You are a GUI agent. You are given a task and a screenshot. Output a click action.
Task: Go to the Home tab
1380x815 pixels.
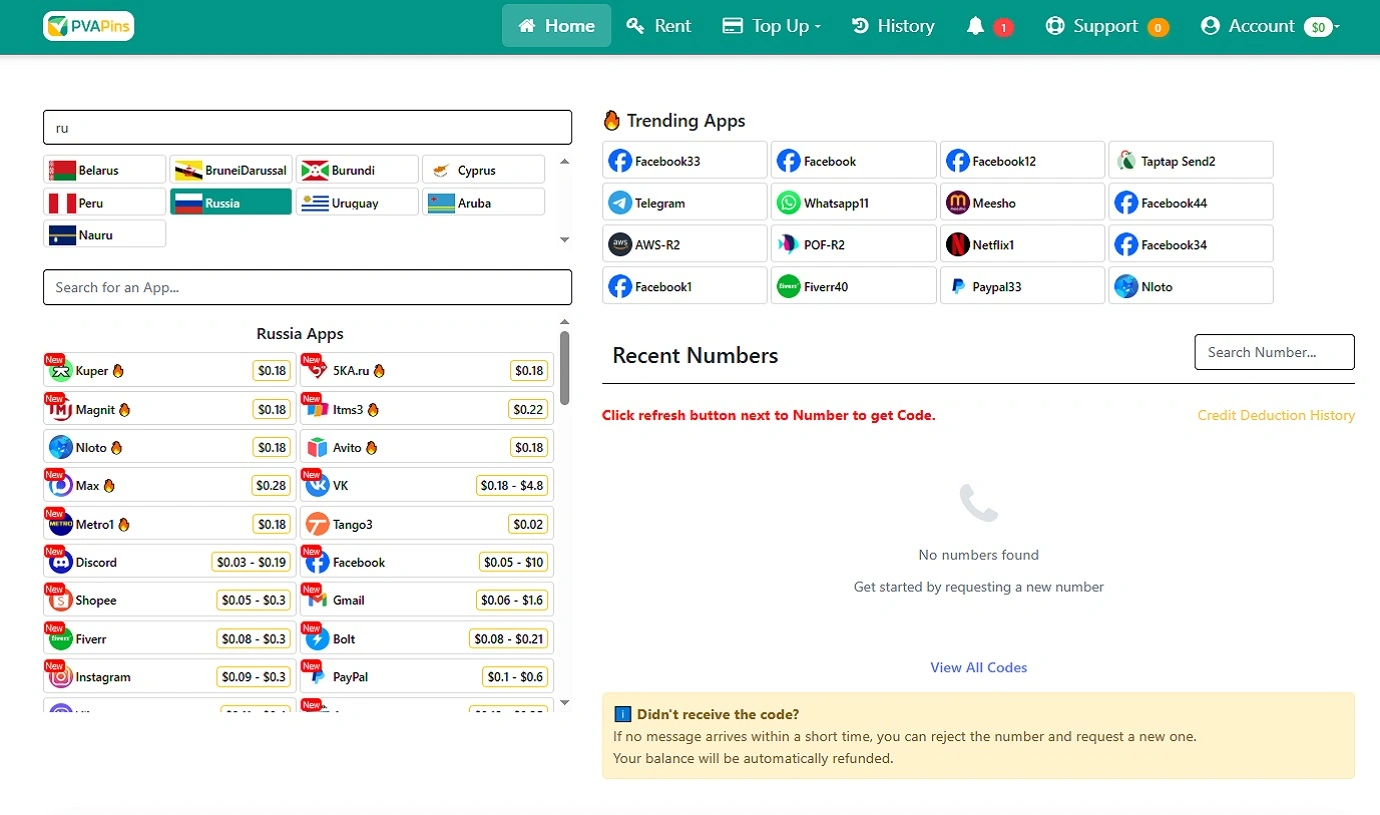557,26
